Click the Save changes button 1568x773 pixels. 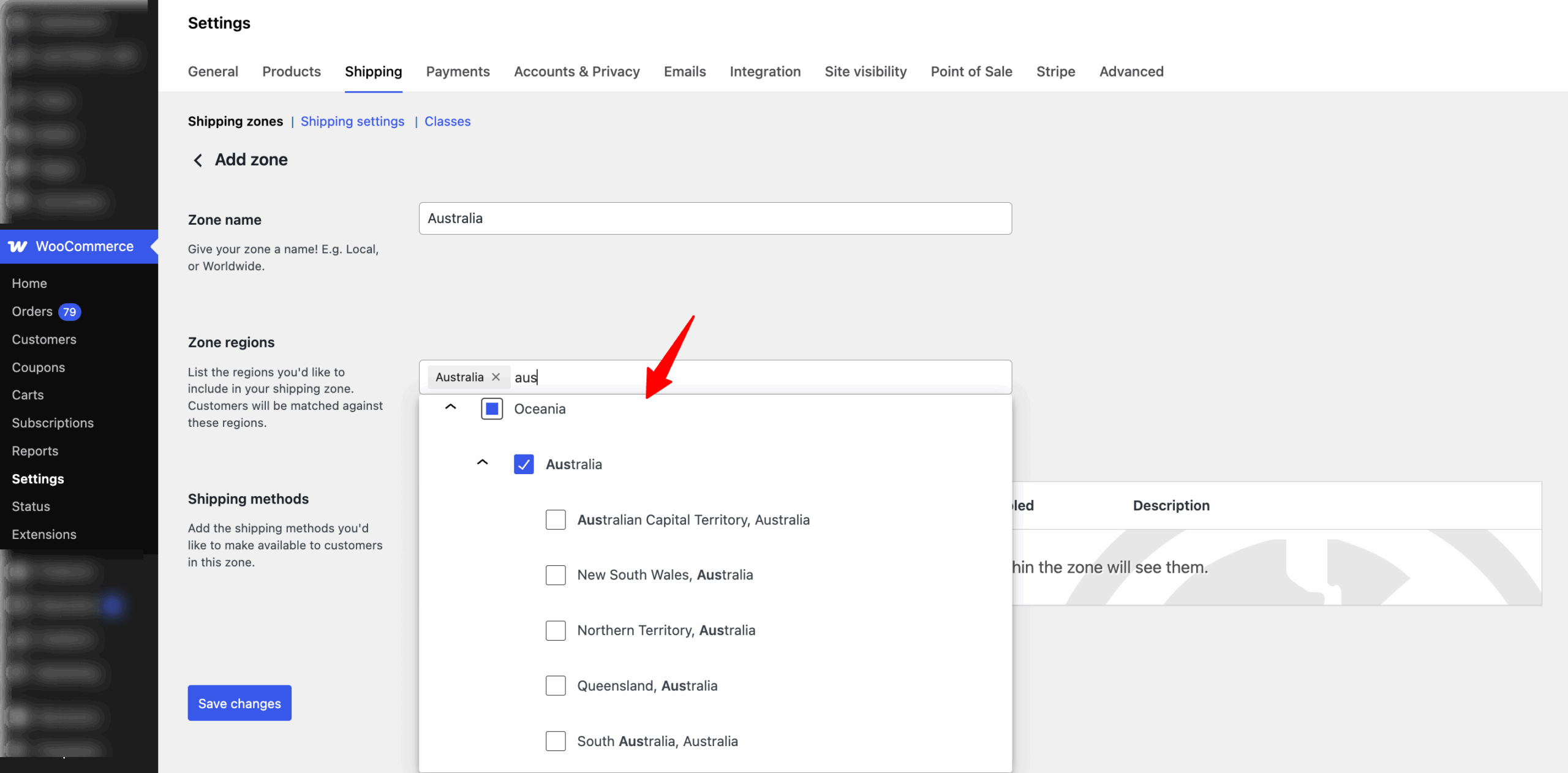pyautogui.click(x=239, y=703)
